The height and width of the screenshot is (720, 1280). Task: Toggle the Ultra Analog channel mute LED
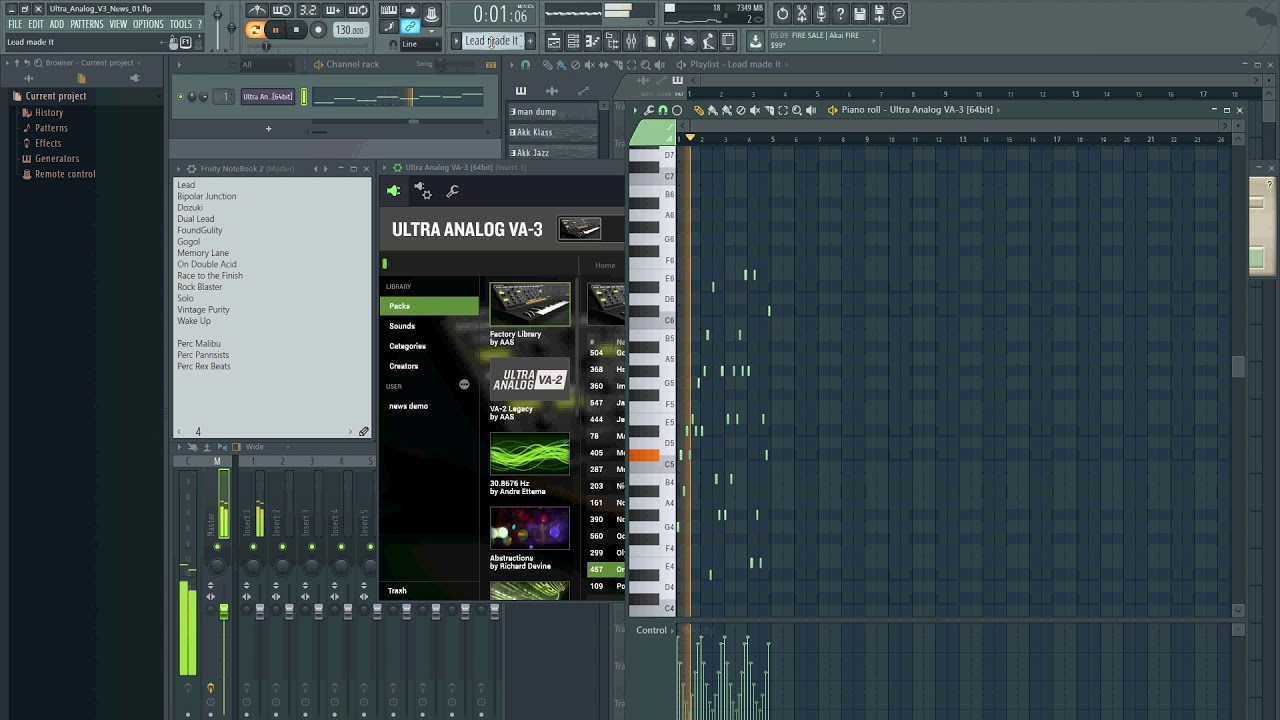pos(181,97)
